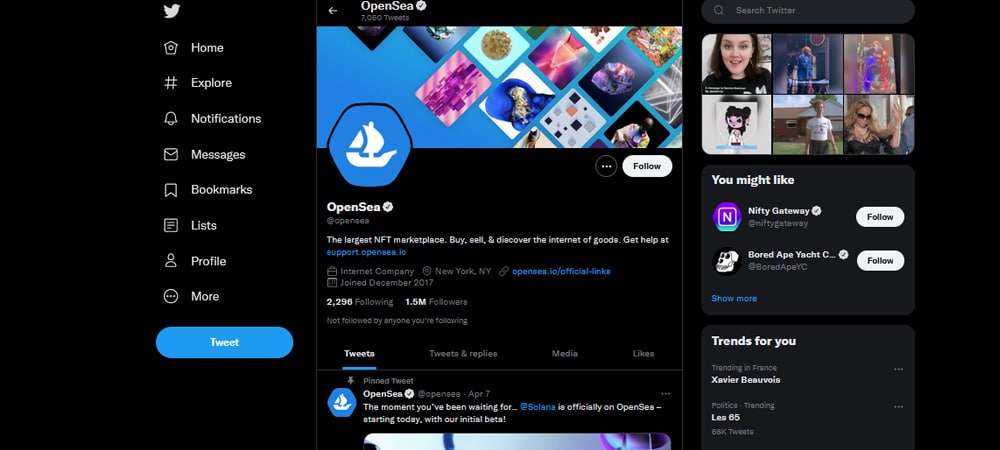
Task: Open the Messages envelope icon
Action: coord(171,154)
